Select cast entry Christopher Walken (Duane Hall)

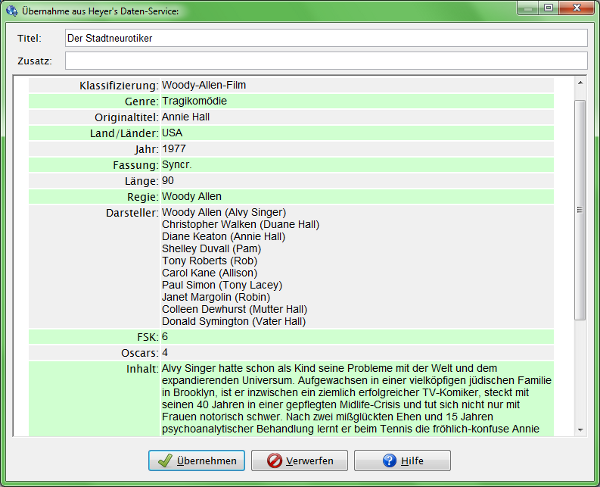tap(240, 225)
